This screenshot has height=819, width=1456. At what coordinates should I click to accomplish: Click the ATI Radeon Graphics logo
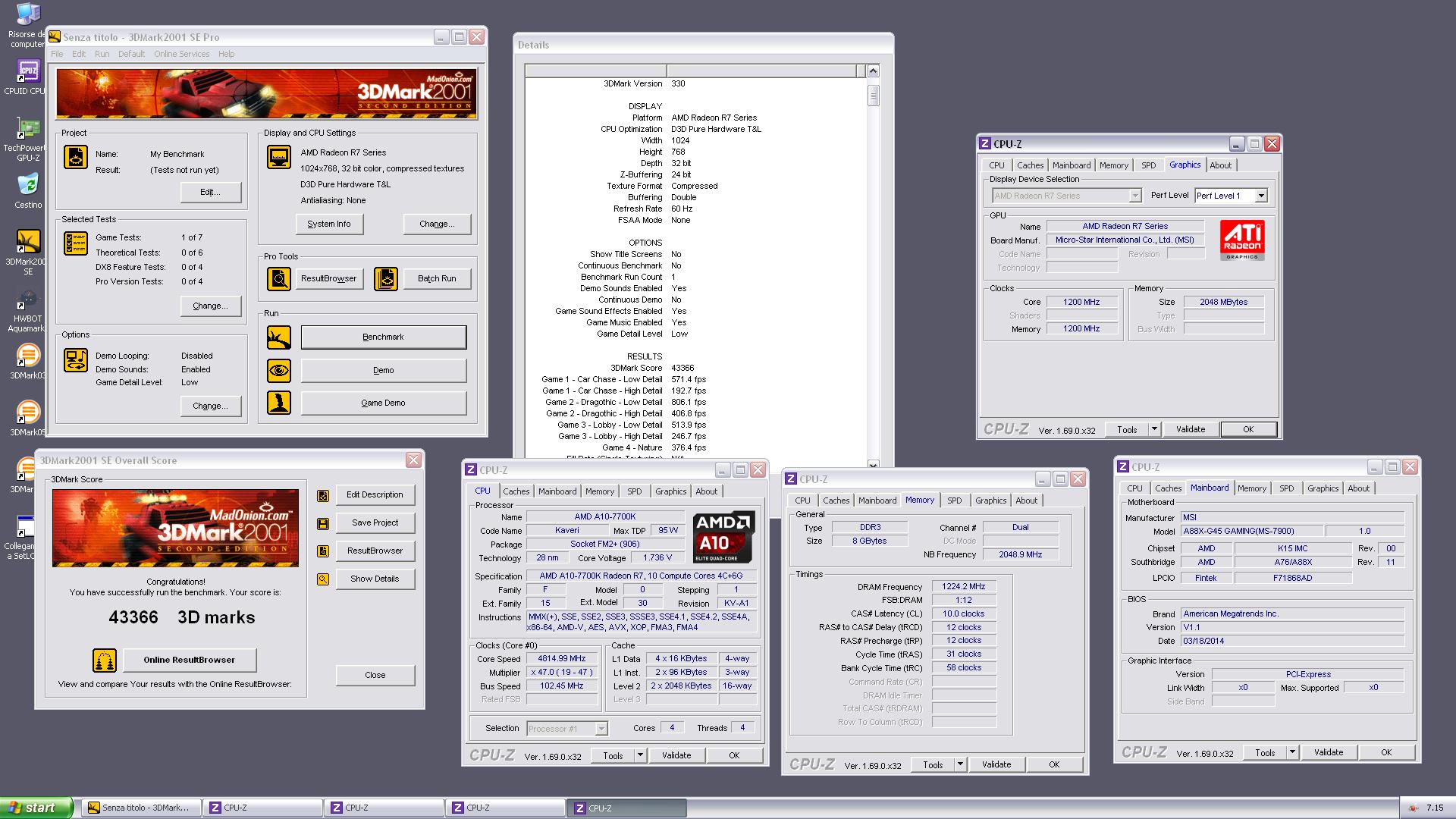pos(1242,240)
